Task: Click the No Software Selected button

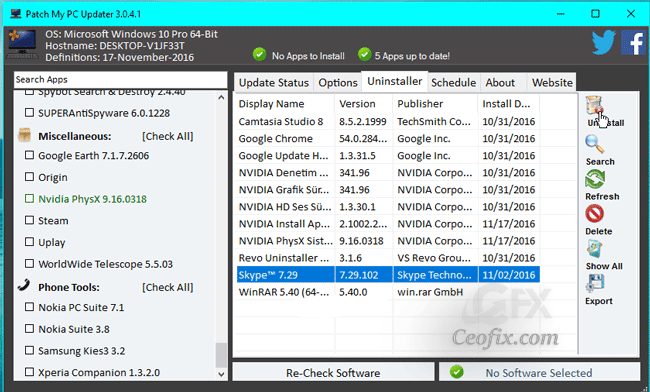Action: pos(539,373)
